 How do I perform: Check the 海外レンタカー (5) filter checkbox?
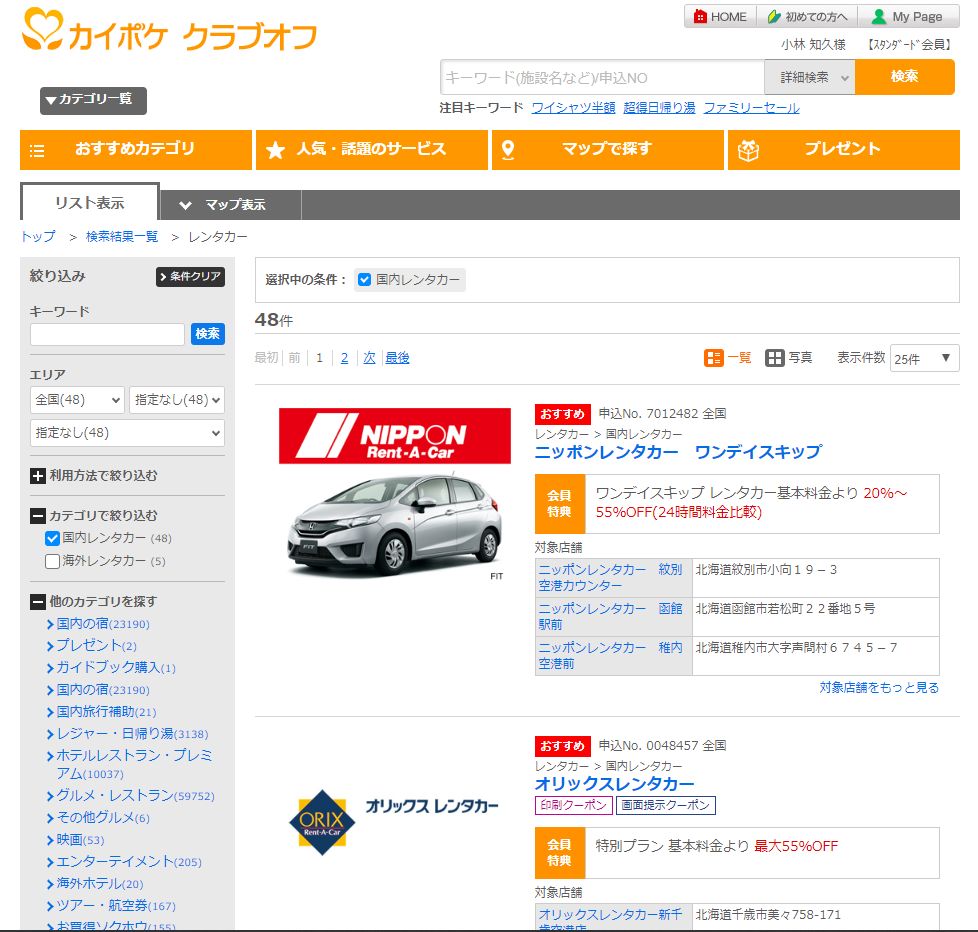point(52,561)
